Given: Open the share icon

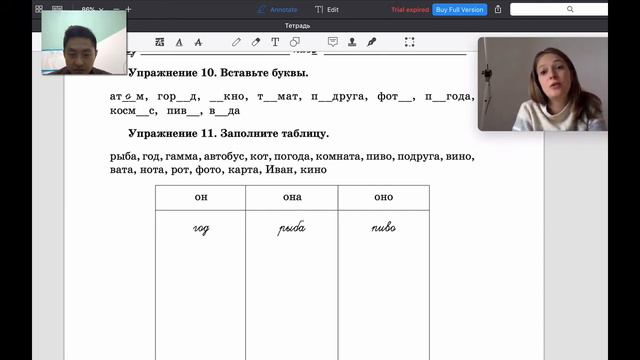Looking at the screenshot, I should [498, 9].
